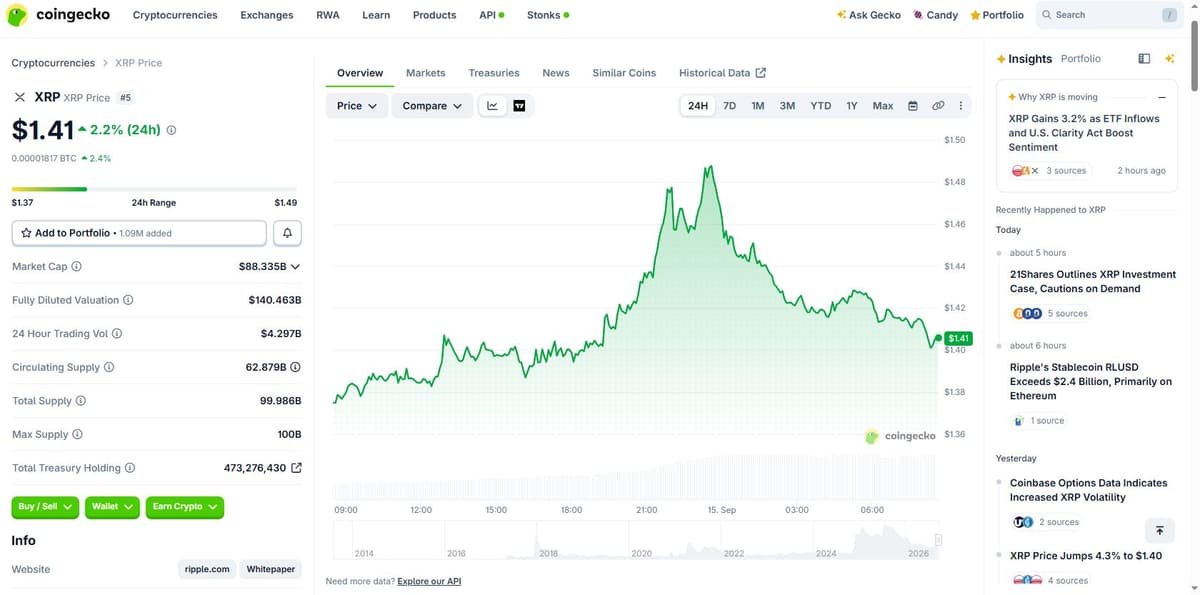Open the Wallet dropdown
This screenshot has height=595, width=1200.
click(112, 507)
